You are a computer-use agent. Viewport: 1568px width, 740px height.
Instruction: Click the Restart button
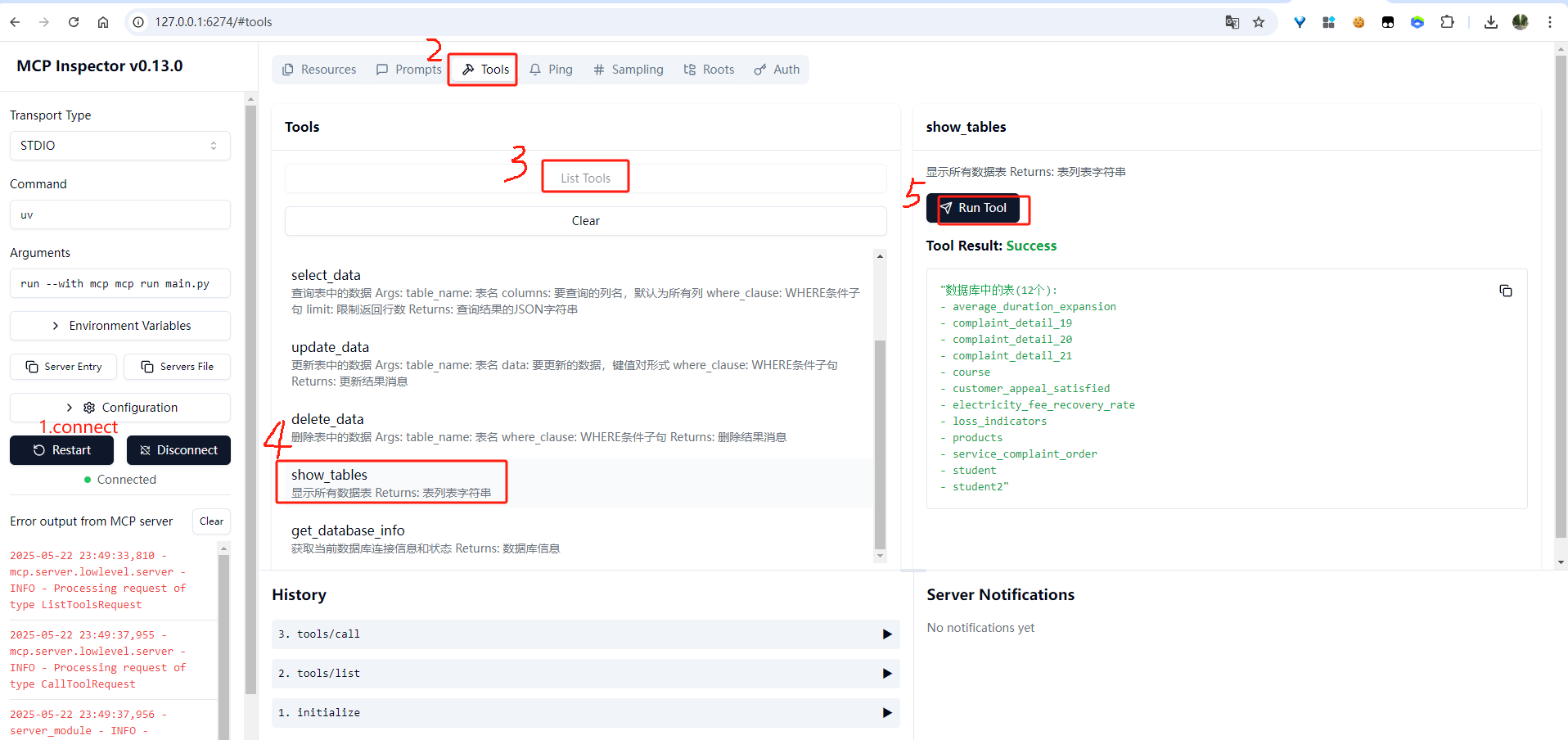63,450
